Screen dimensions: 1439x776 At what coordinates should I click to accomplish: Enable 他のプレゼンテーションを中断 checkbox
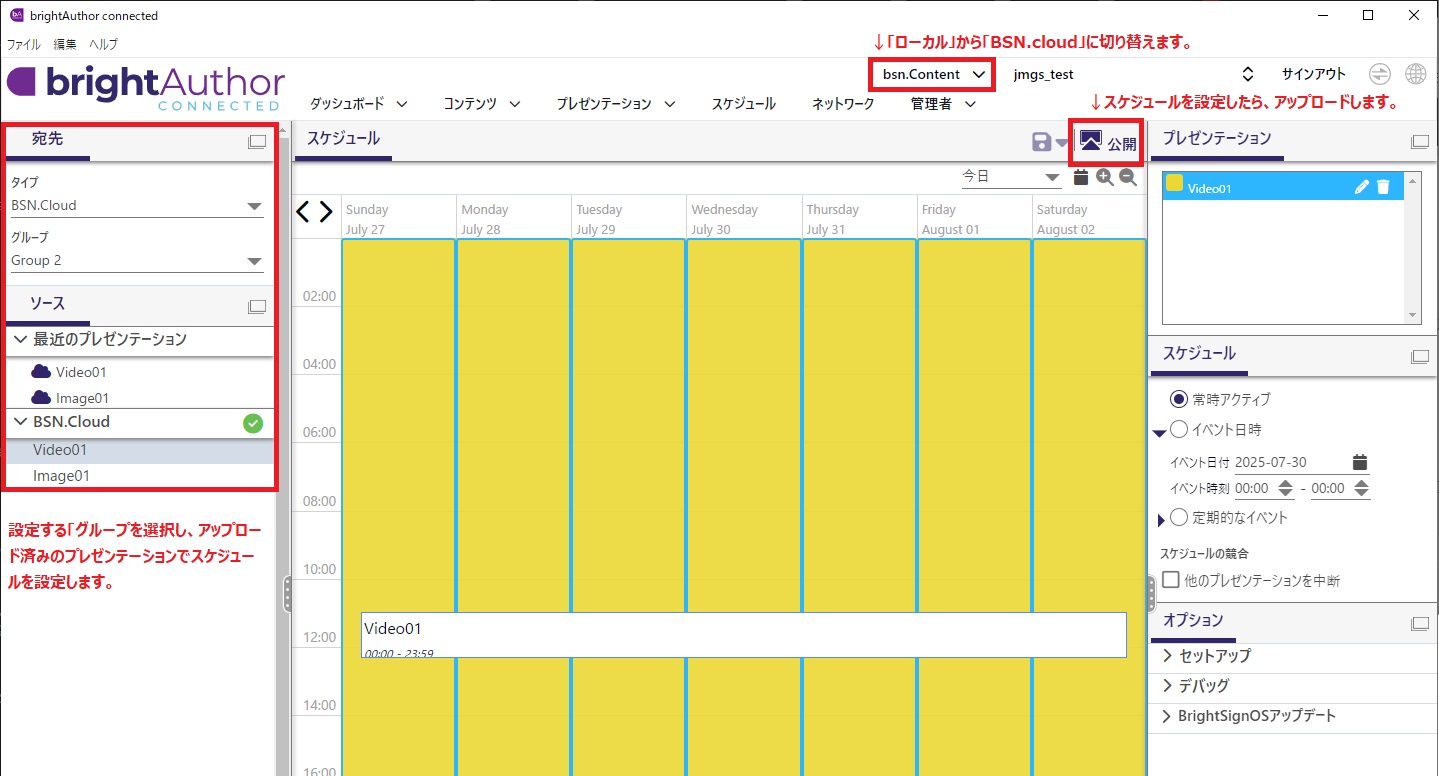1171,580
